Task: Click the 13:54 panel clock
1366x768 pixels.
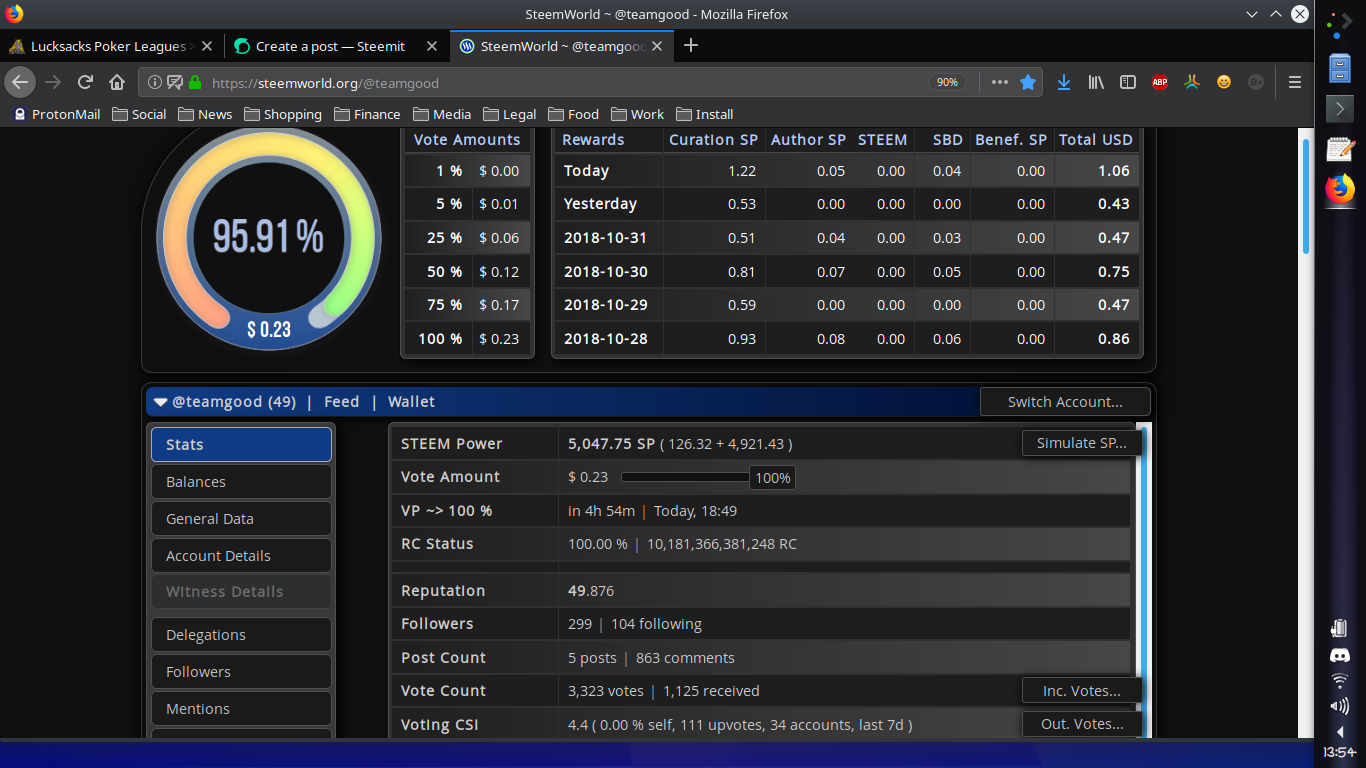Action: click(x=1340, y=752)
